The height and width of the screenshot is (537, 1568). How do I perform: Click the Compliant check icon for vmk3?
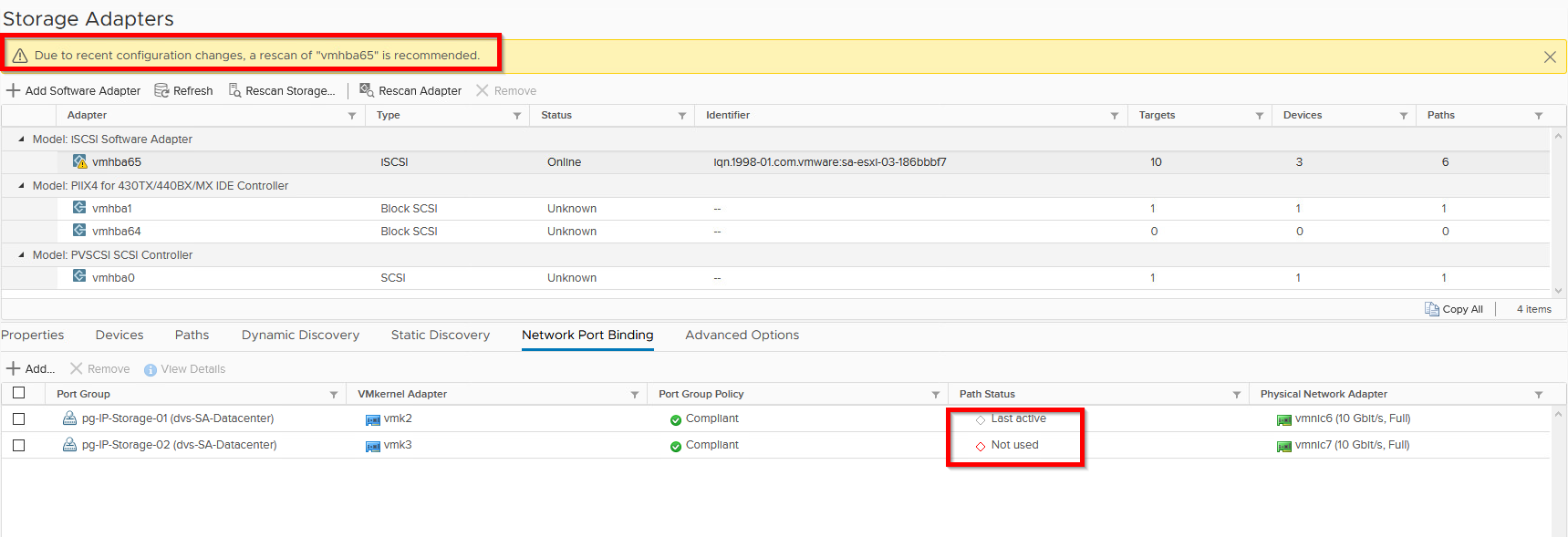676,447
